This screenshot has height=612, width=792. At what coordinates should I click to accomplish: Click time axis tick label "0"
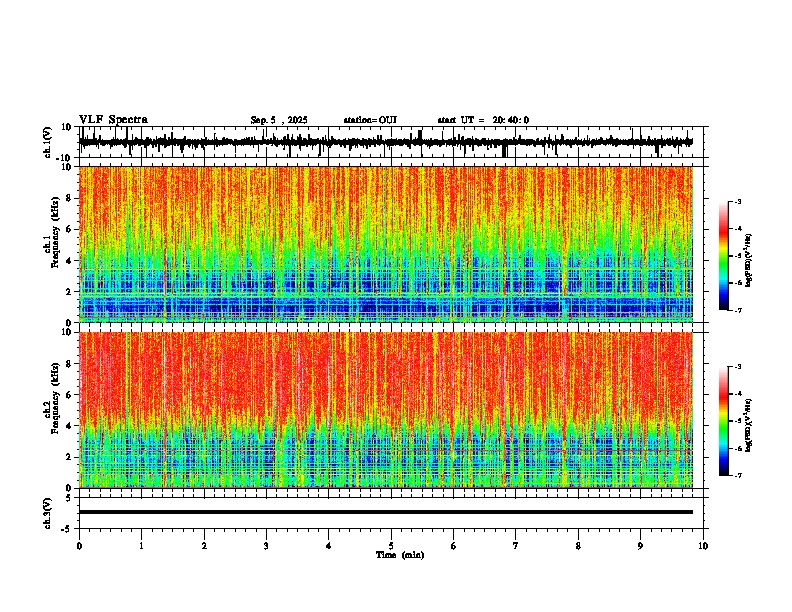pyautogui.click(x=79, y=546)
